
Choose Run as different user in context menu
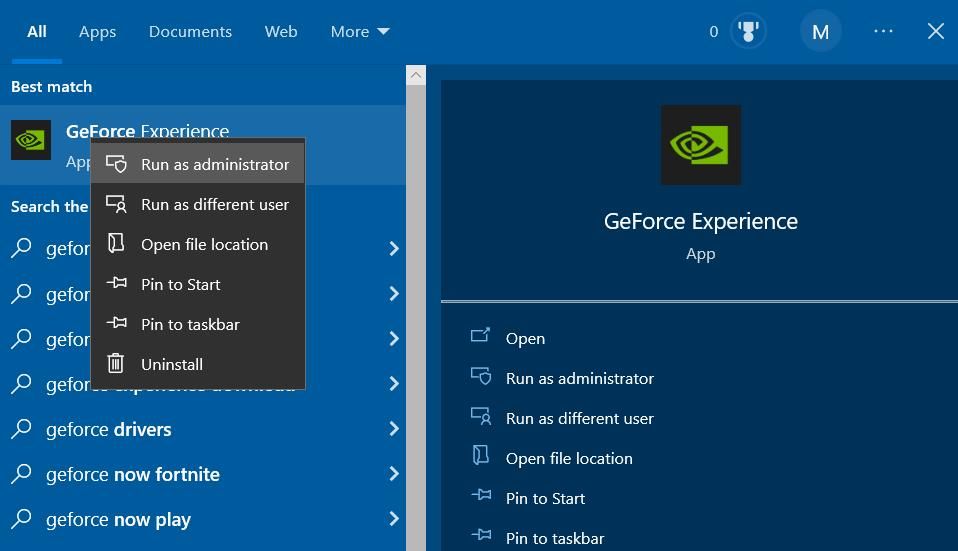[x=197, y=204]
